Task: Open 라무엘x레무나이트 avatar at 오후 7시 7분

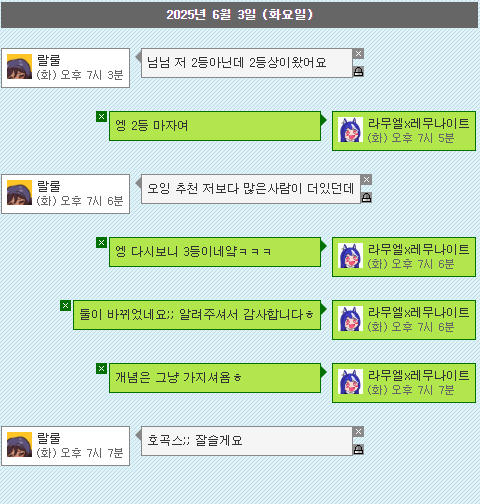Action: tap(350, 382)
